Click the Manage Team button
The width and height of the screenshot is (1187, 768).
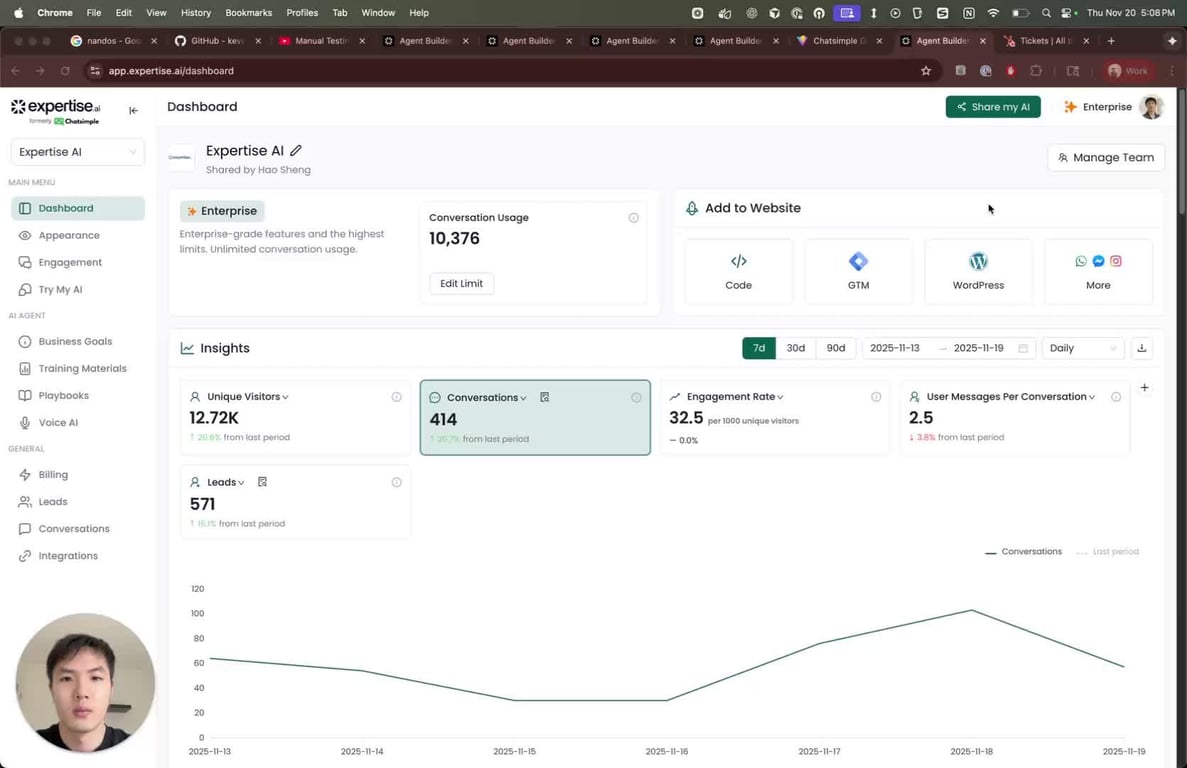tap(1106, 157)
